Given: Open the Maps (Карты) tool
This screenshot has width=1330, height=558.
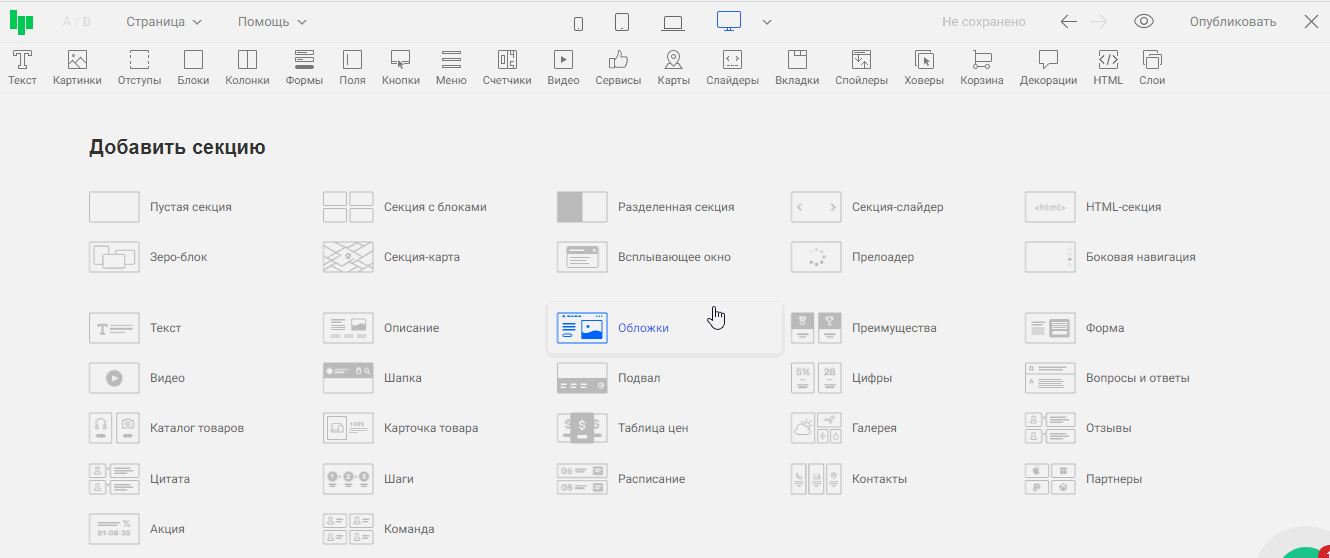Looking at the screenshot, I should click(x=673, y=67).
